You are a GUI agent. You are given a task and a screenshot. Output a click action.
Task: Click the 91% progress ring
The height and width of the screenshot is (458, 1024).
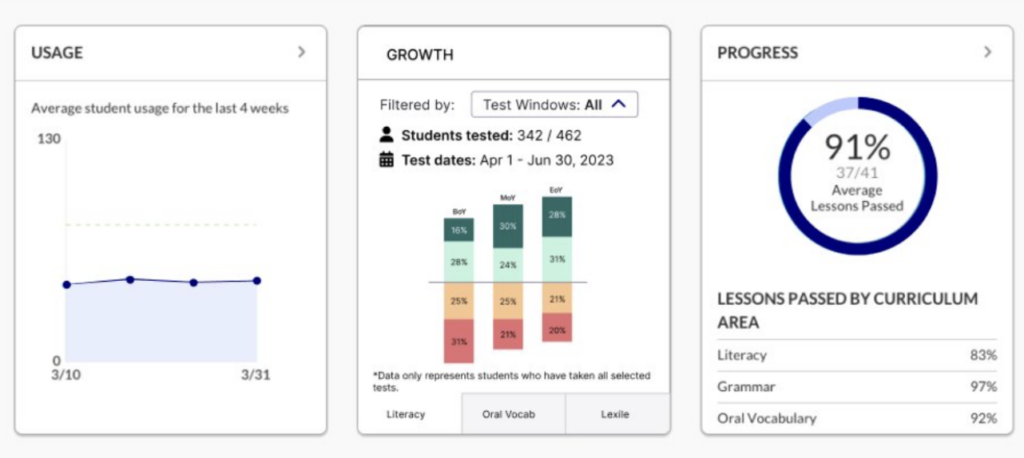857,176
